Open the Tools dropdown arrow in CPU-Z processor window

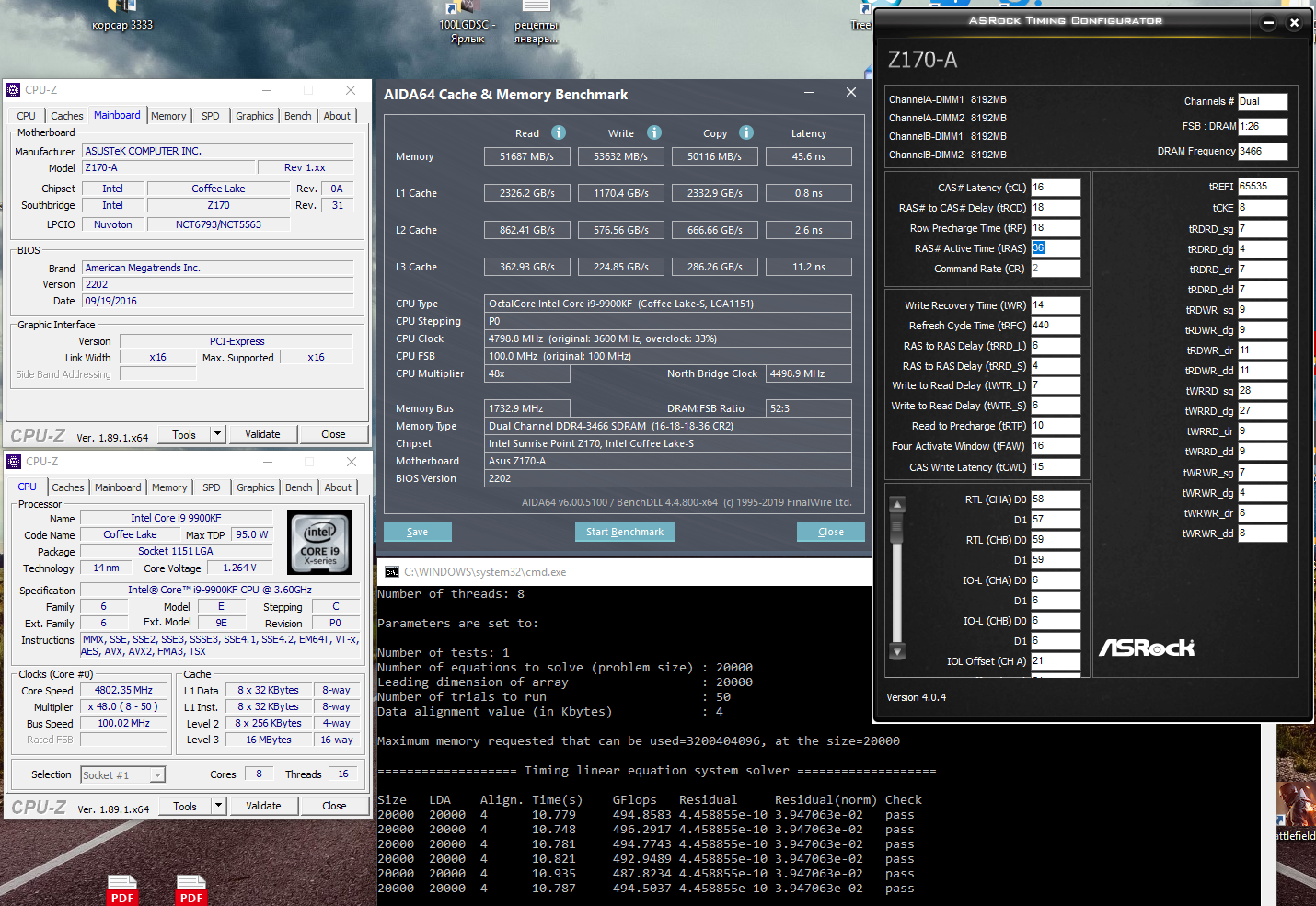pyautogui.click(x=219, y=806)
